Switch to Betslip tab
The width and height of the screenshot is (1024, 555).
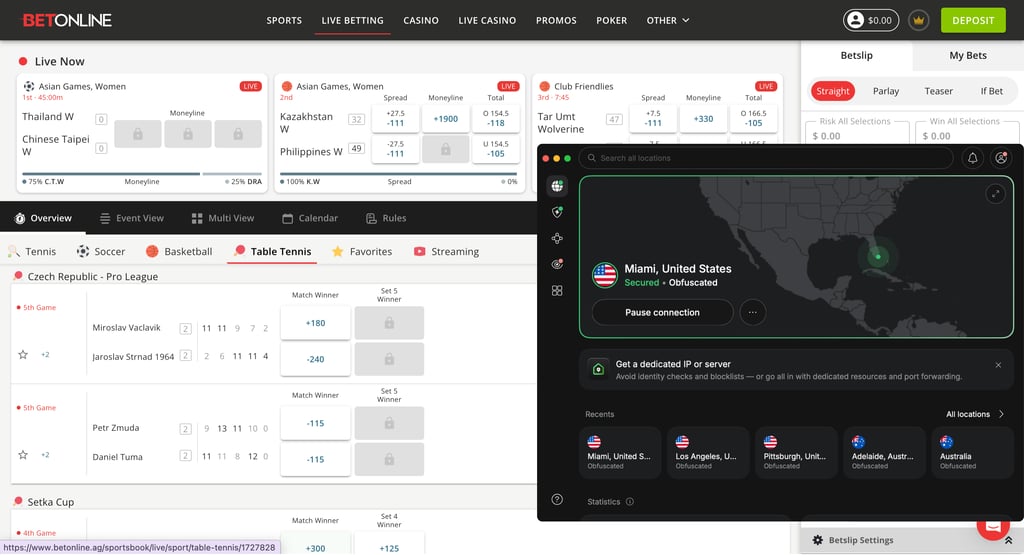(856, 56)
